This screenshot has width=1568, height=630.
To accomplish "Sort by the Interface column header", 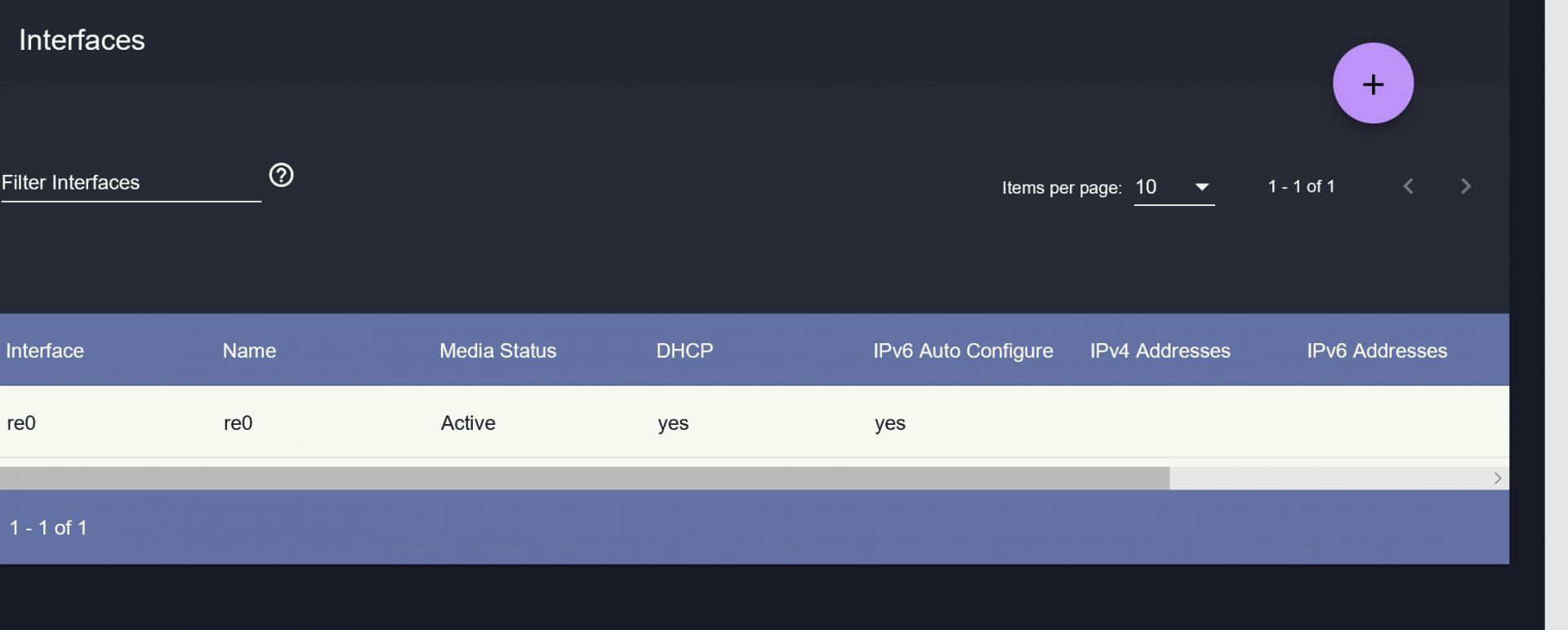I will click(x=45, y=351).
